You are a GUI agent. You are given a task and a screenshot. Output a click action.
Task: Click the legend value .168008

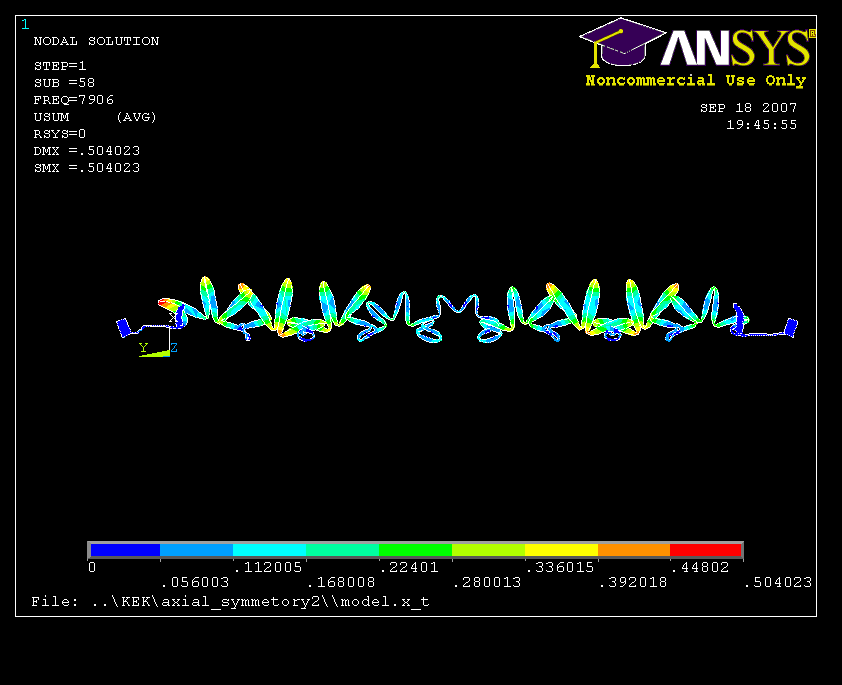341,582
